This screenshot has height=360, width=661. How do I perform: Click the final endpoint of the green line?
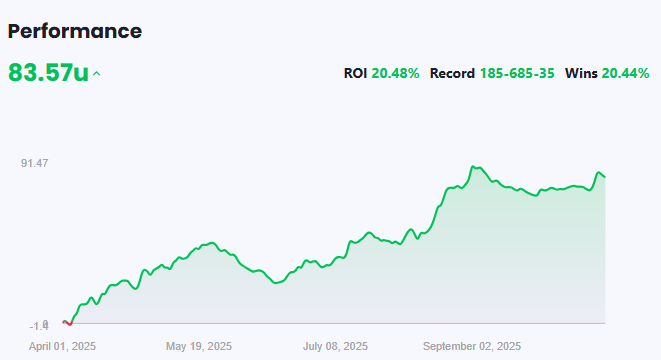coord(605,177)
